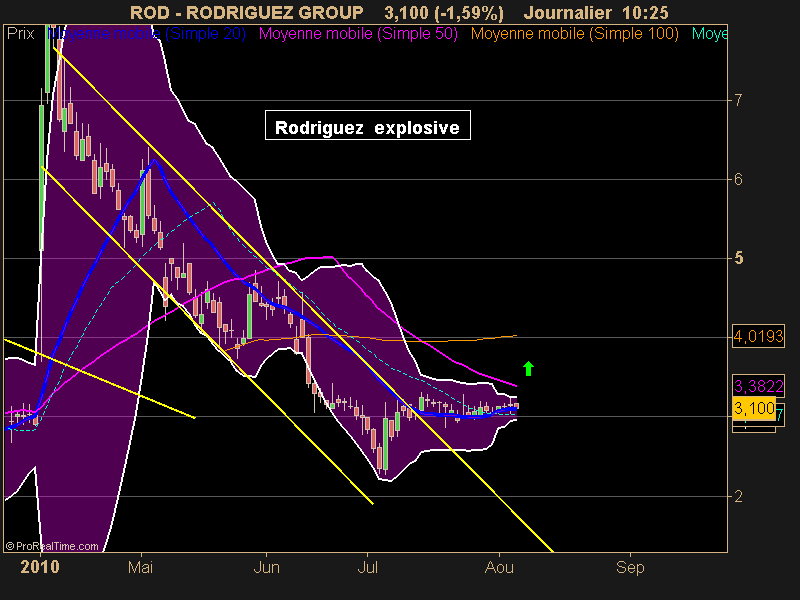The image size is (800, 600).
Task: Click price axis value 2
Action: coord(738,496)
